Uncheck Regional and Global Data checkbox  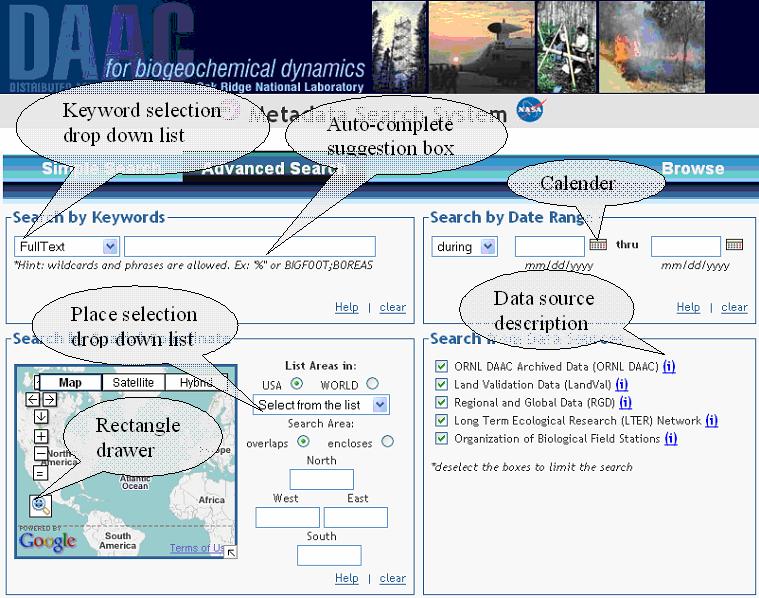pos(441,402)
